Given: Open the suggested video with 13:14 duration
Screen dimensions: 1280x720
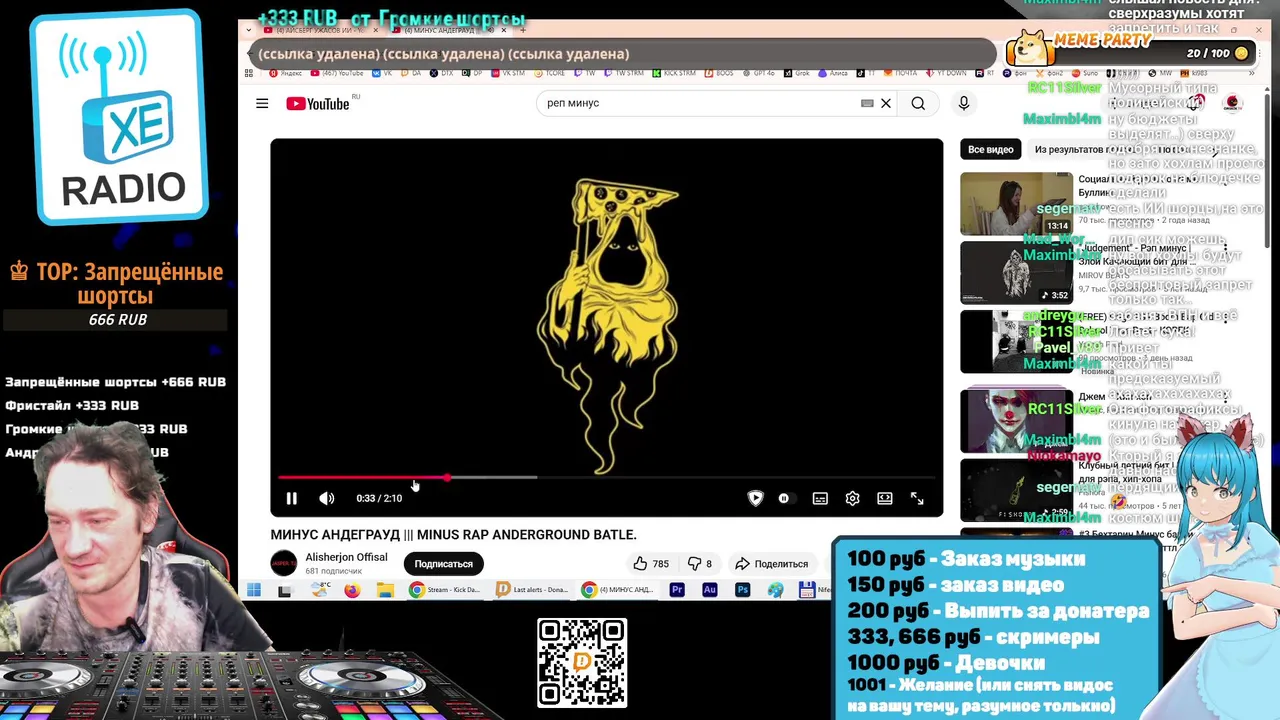Looking at the screenshot, I should pos(1016,203).
